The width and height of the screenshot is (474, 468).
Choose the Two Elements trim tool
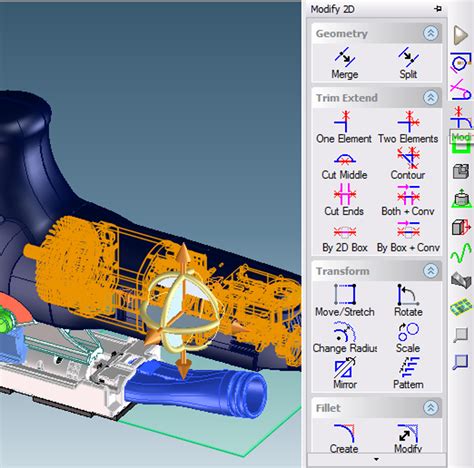coord(408,128)
